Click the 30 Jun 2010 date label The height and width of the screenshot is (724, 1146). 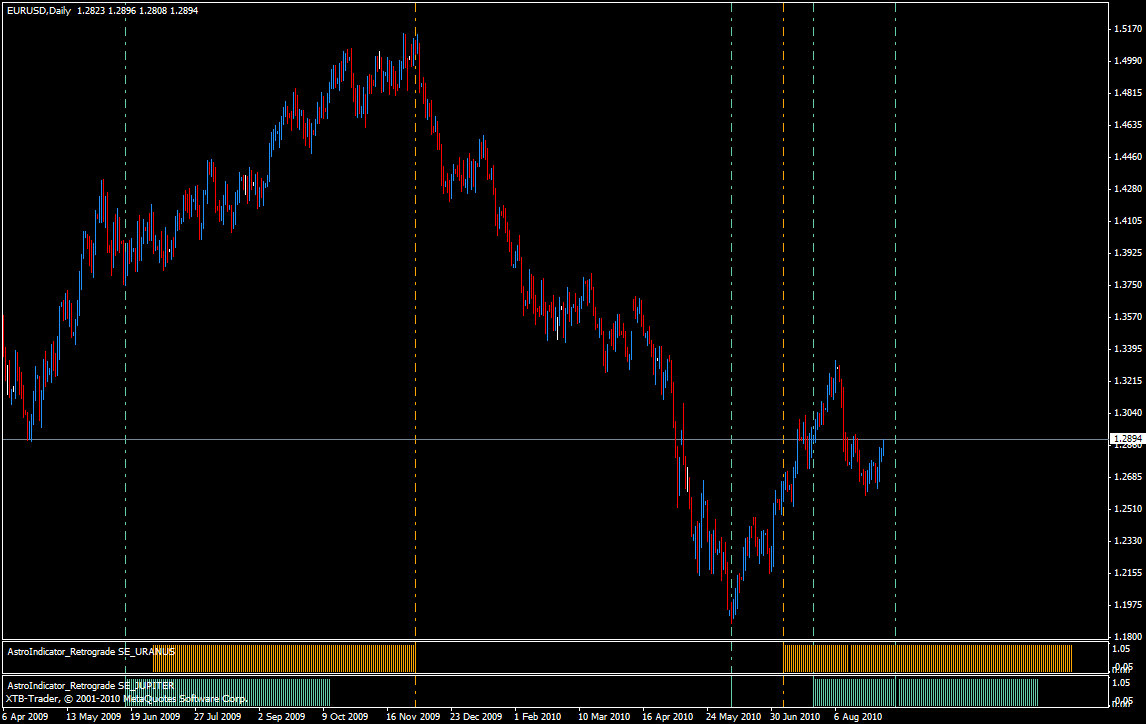[x=795, y=717]
